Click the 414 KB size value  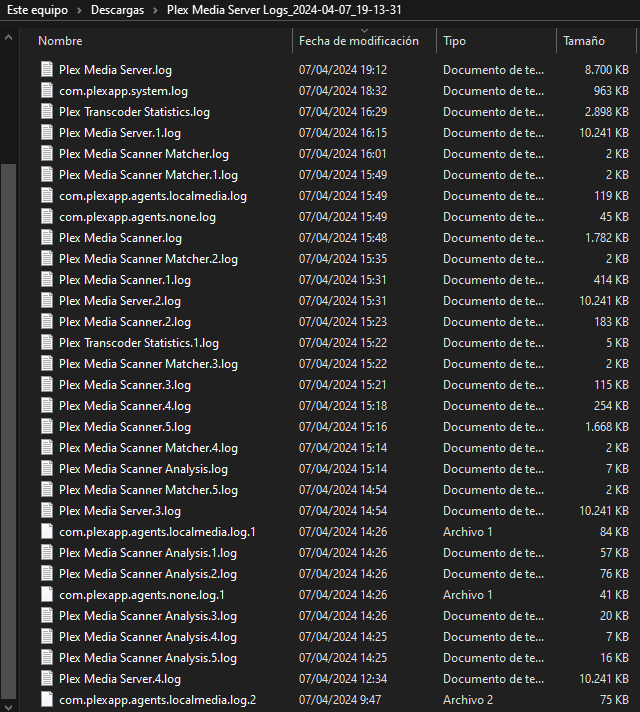(x=611, y=280)
